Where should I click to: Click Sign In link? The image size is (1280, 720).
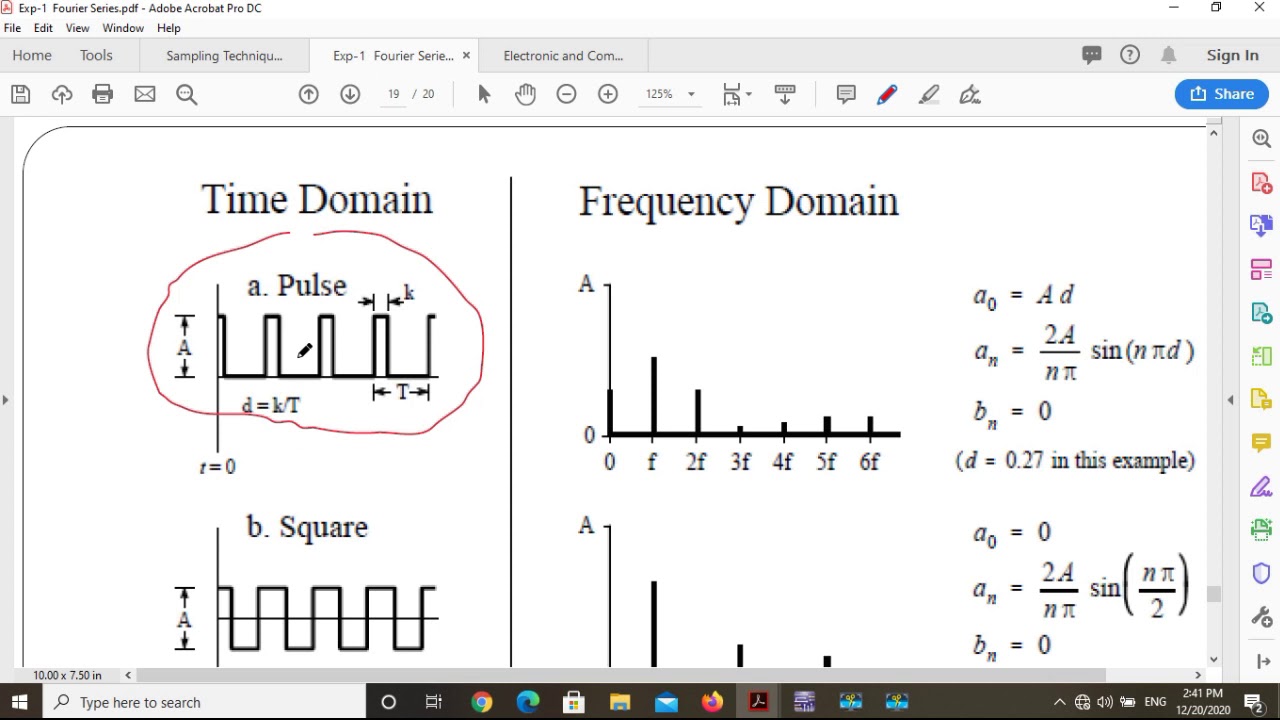[1232, 55]
